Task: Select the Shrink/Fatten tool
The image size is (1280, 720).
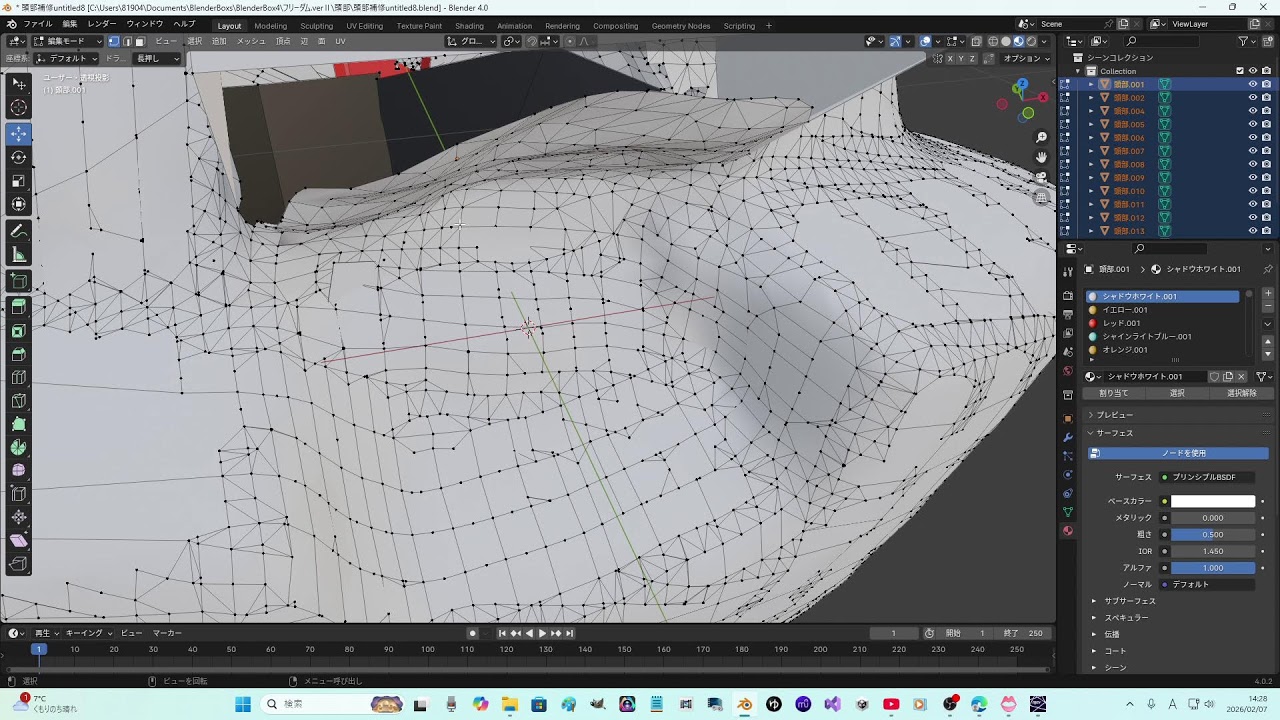Action: (19, 518)
